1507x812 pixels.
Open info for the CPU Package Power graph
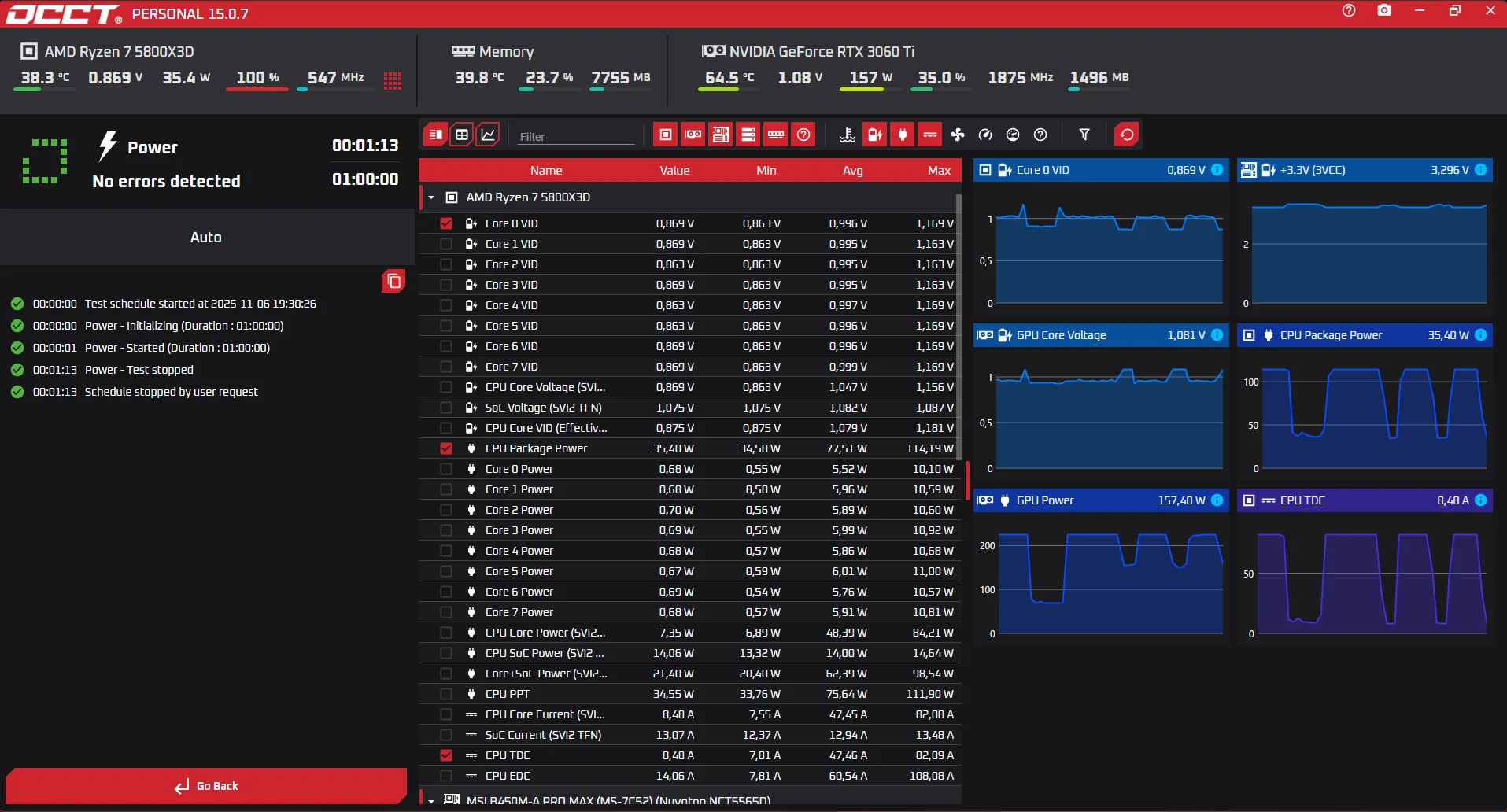coord(1481,335)
